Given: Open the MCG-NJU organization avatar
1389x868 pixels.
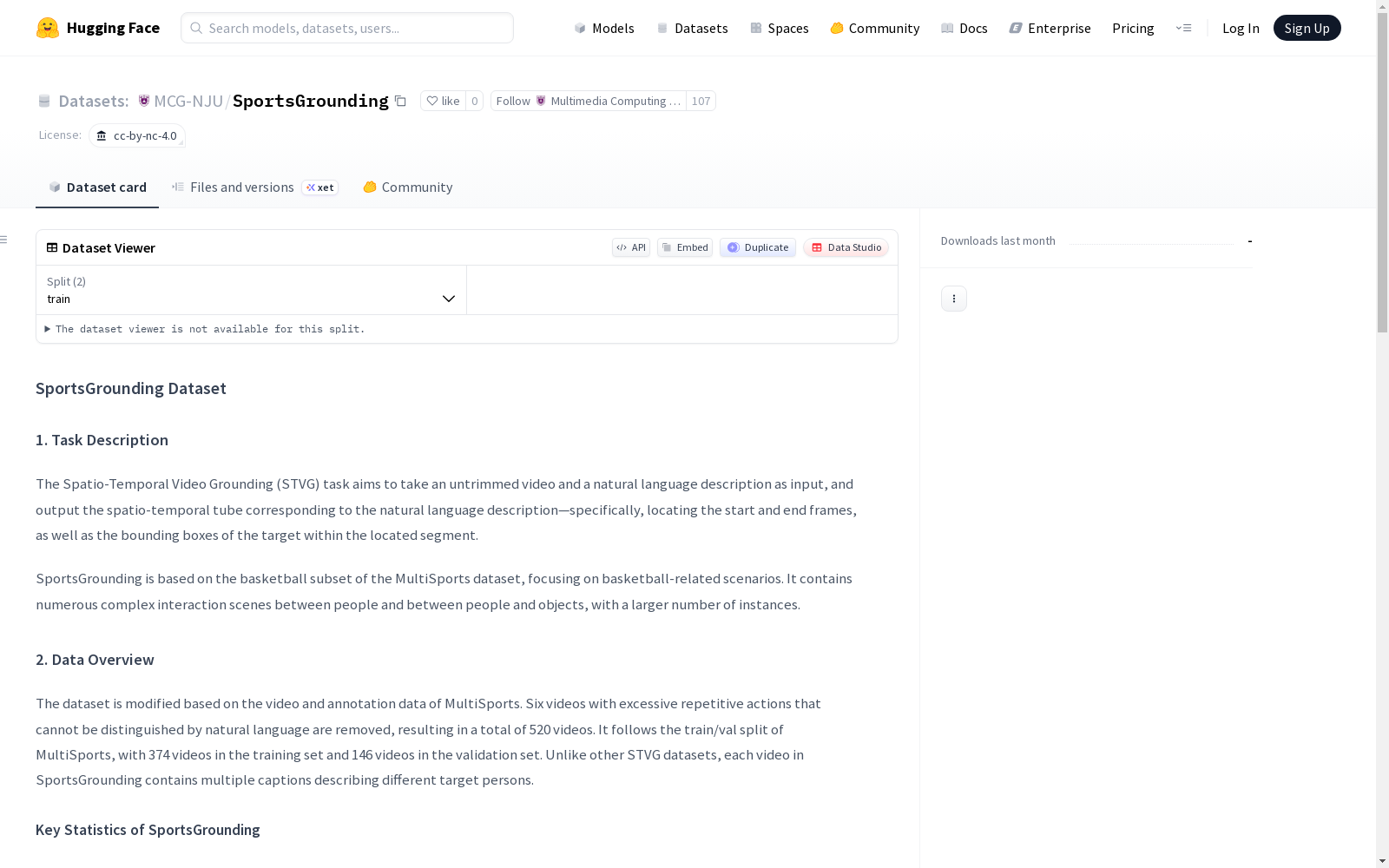Looking at the screenshot, I should (x=144, y=101).
